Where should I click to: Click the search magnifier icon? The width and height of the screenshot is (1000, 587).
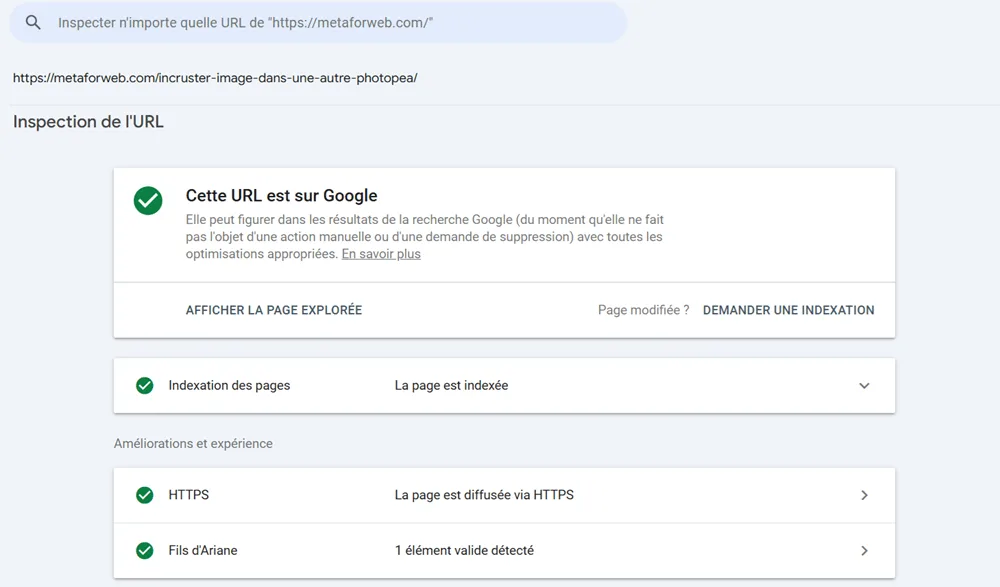click(x=33, y=22)
